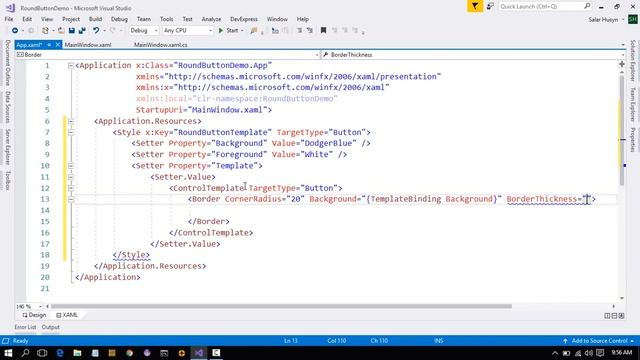Click the Save All toolbar icon

(82, 31)
